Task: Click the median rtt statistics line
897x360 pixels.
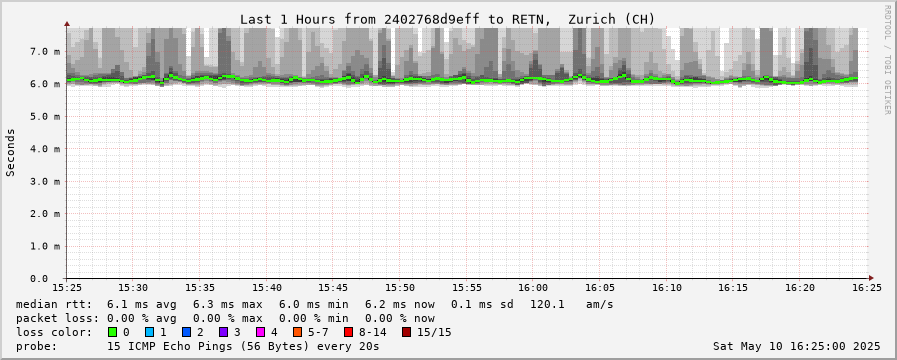Action: click(x=315, y=304)
